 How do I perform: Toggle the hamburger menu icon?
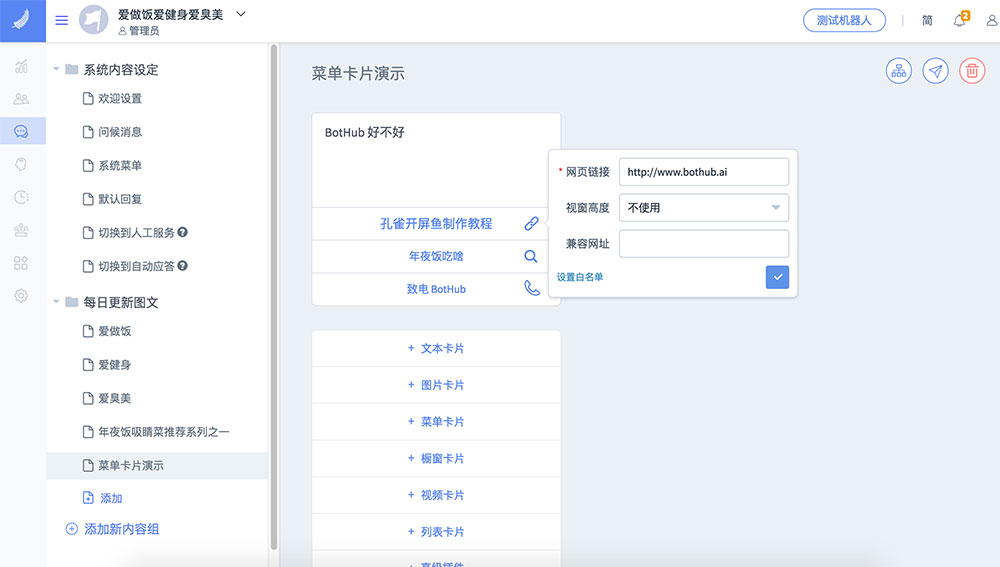pos(61,20)
